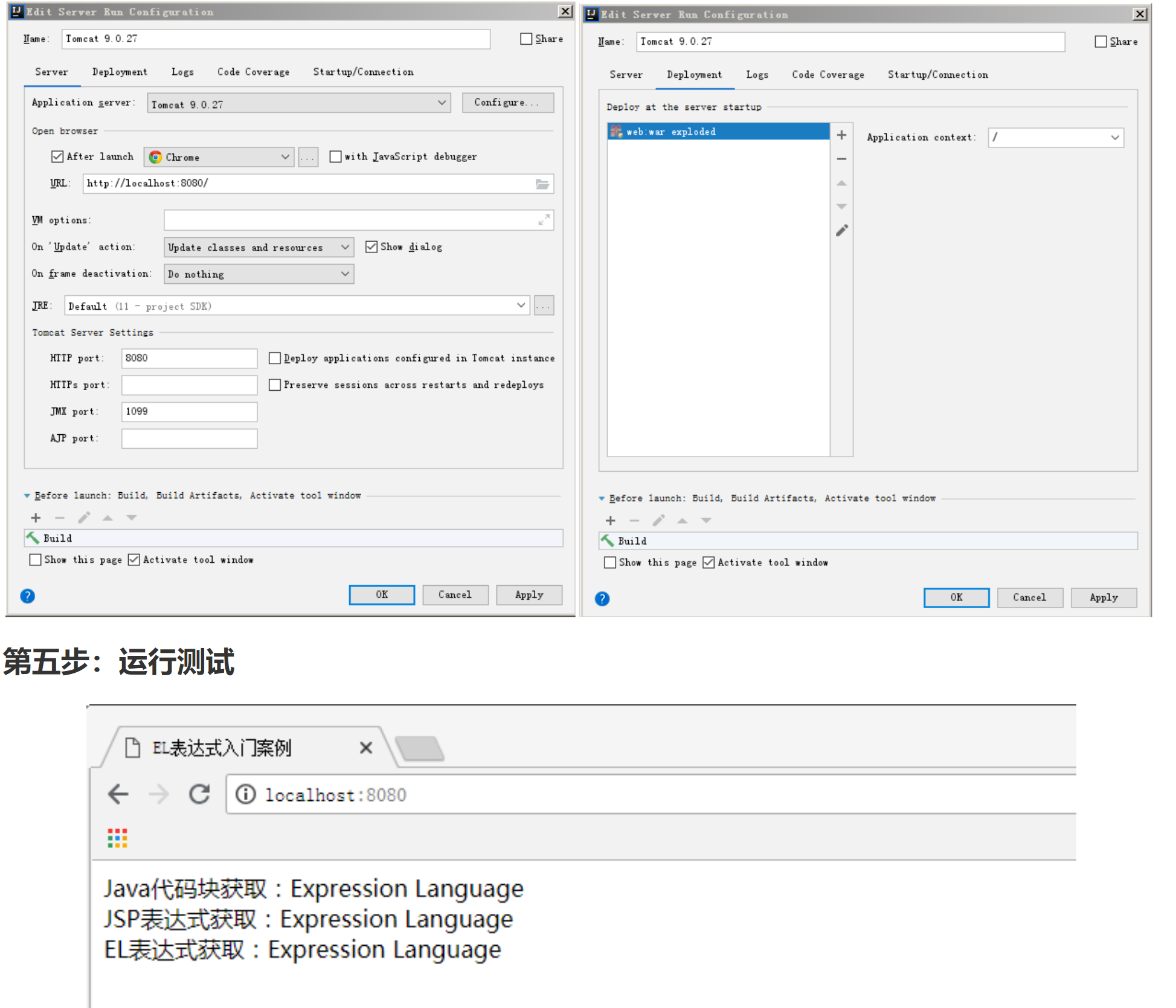Toggle Show dialog checkbox
The width and height of the screenshot is (1176, 1008).
click(x=371, y=246)
